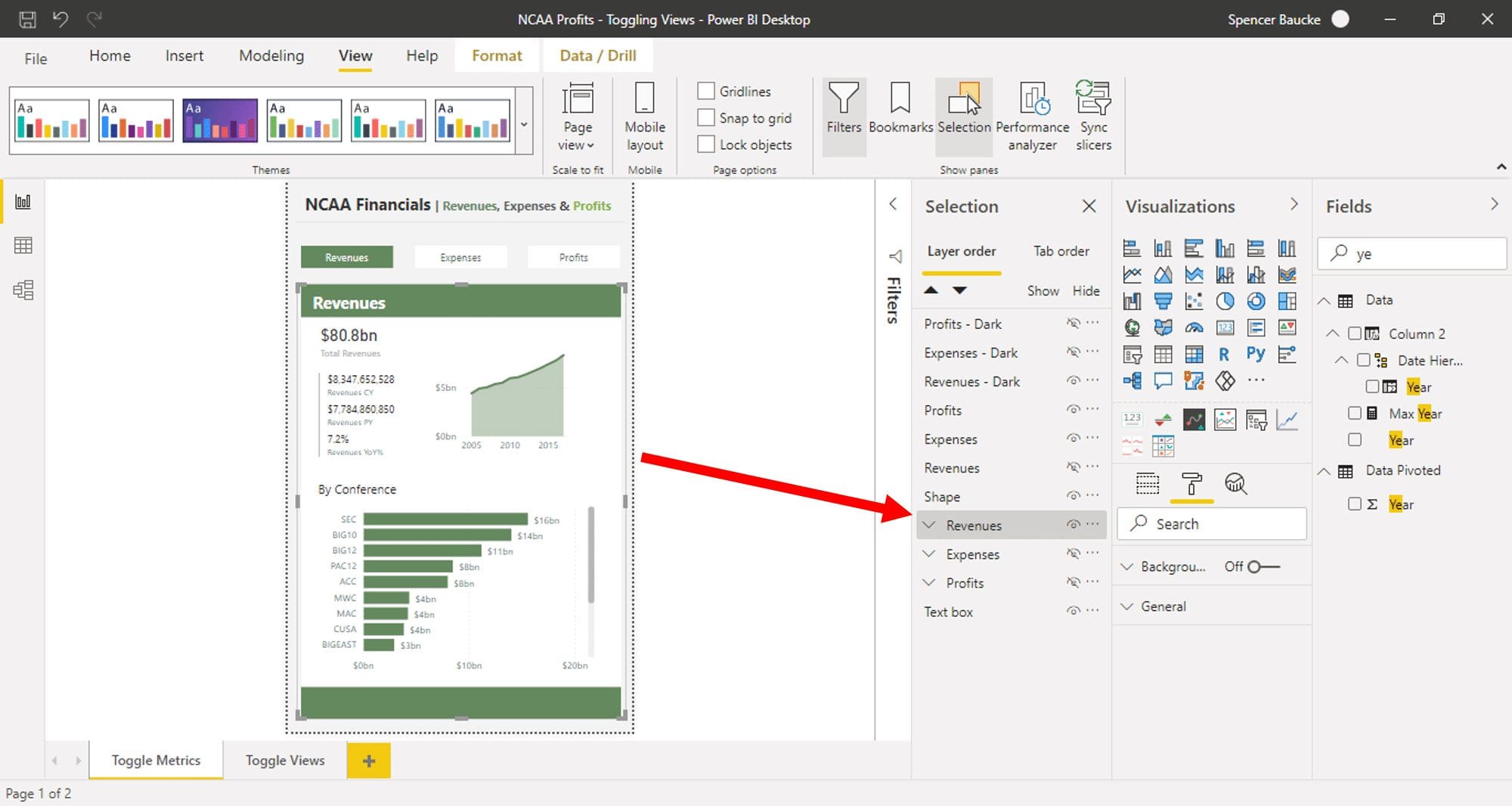Expand the Data Pivoted table

click(x=1325, y=470)
